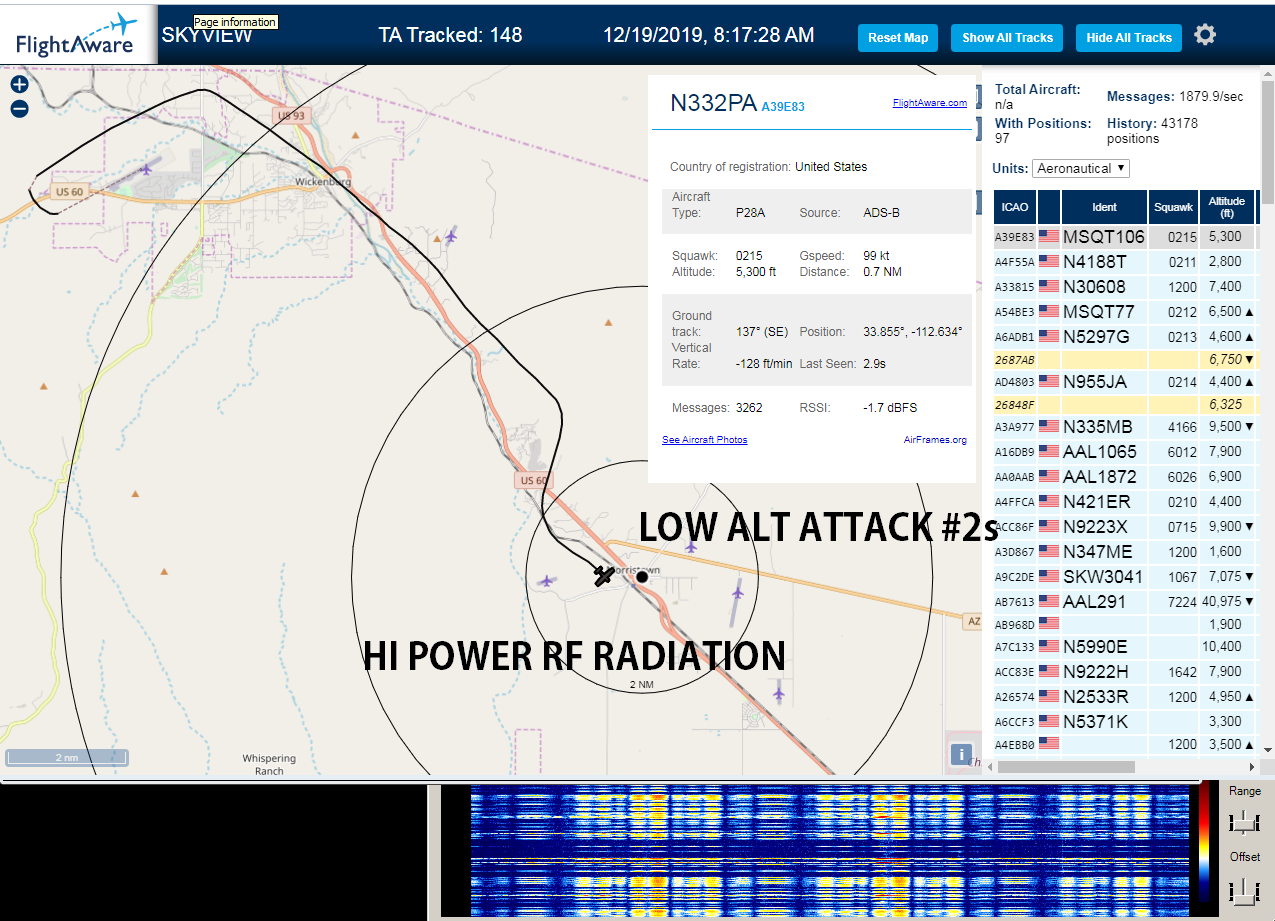Click the FlightAware logo
Viewport: 1275px width, 921px height.
coord(77,35)
